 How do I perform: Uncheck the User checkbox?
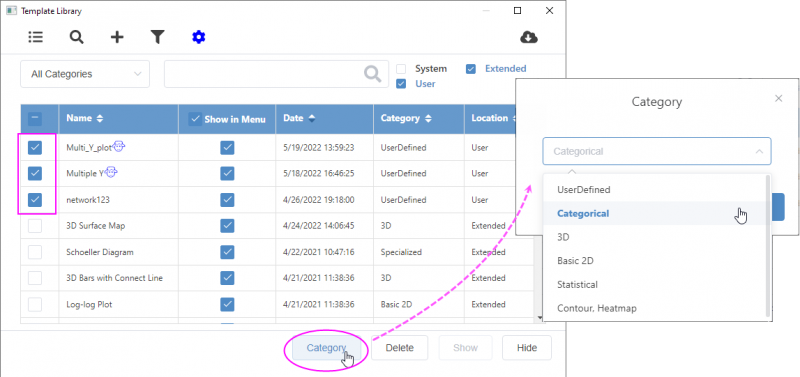402,84
